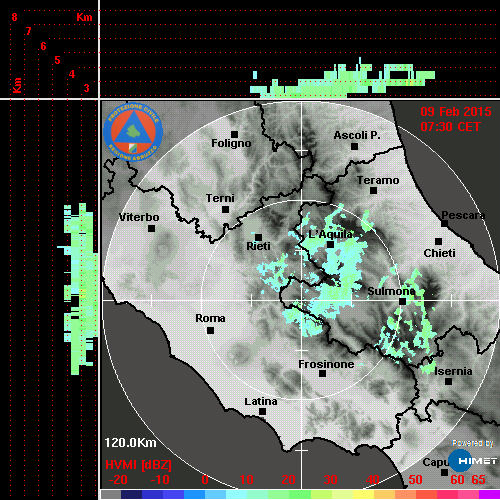This screenshot has height=500, width=500.
Task: Click the 'Terni' city label
Action: coord(220,198)
